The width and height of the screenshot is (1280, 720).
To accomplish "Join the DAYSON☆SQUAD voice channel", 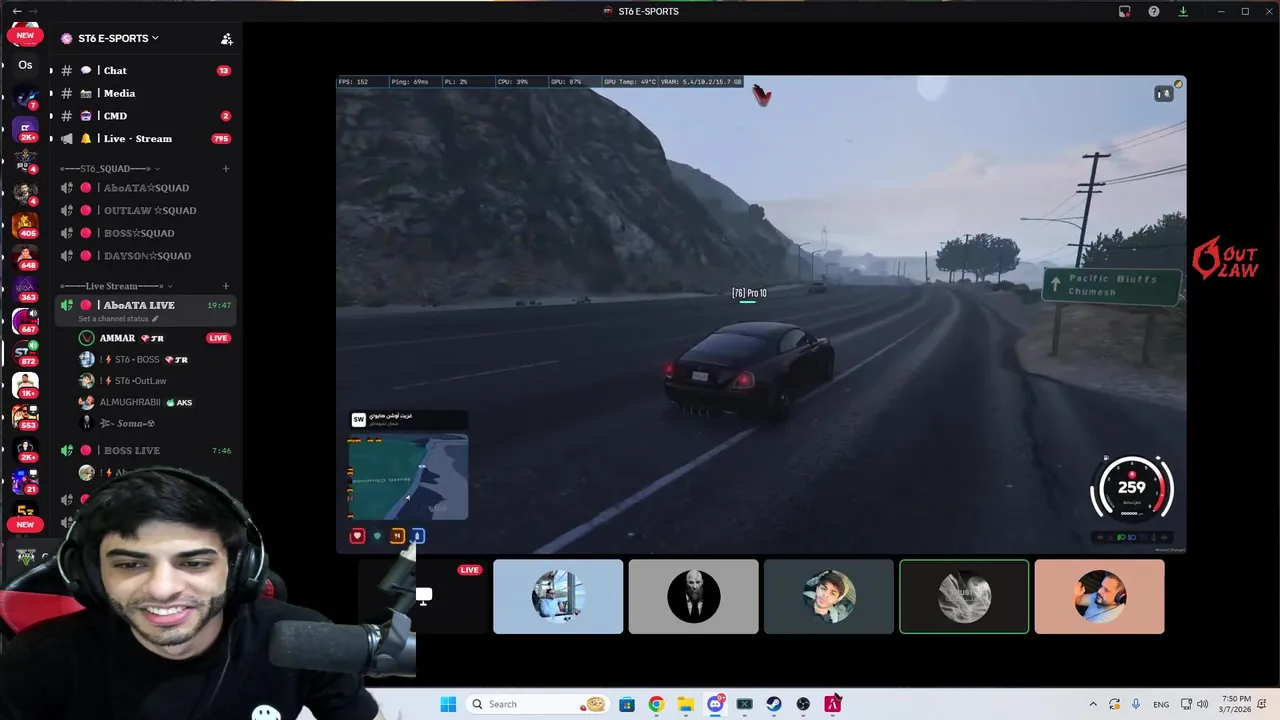I will tap(146, 256).
